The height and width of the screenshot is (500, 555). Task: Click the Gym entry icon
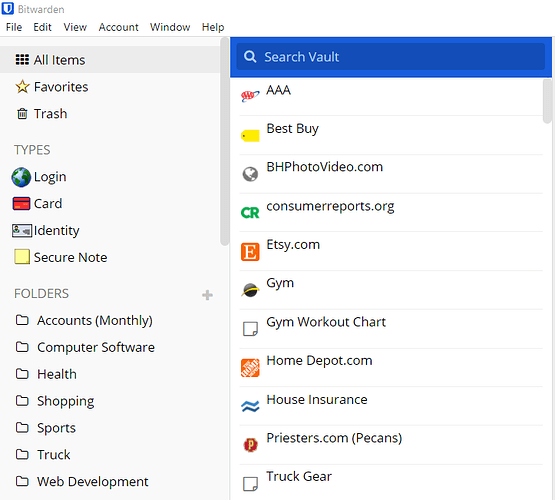point(250,290)
